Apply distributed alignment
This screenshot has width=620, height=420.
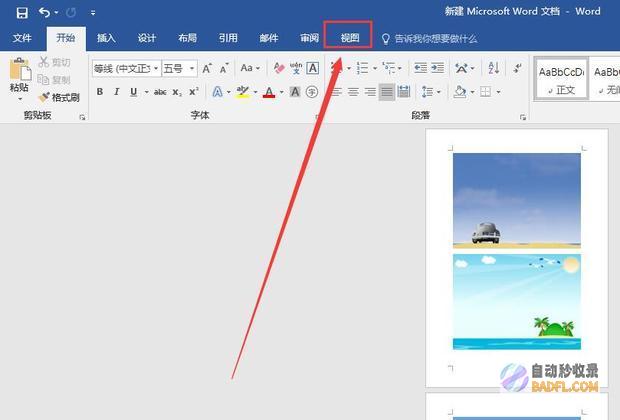tap(404, 92)
